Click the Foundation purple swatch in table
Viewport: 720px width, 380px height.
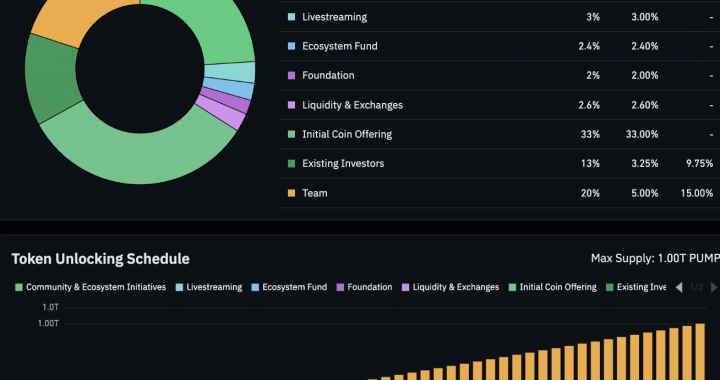[x=291, y=76]
